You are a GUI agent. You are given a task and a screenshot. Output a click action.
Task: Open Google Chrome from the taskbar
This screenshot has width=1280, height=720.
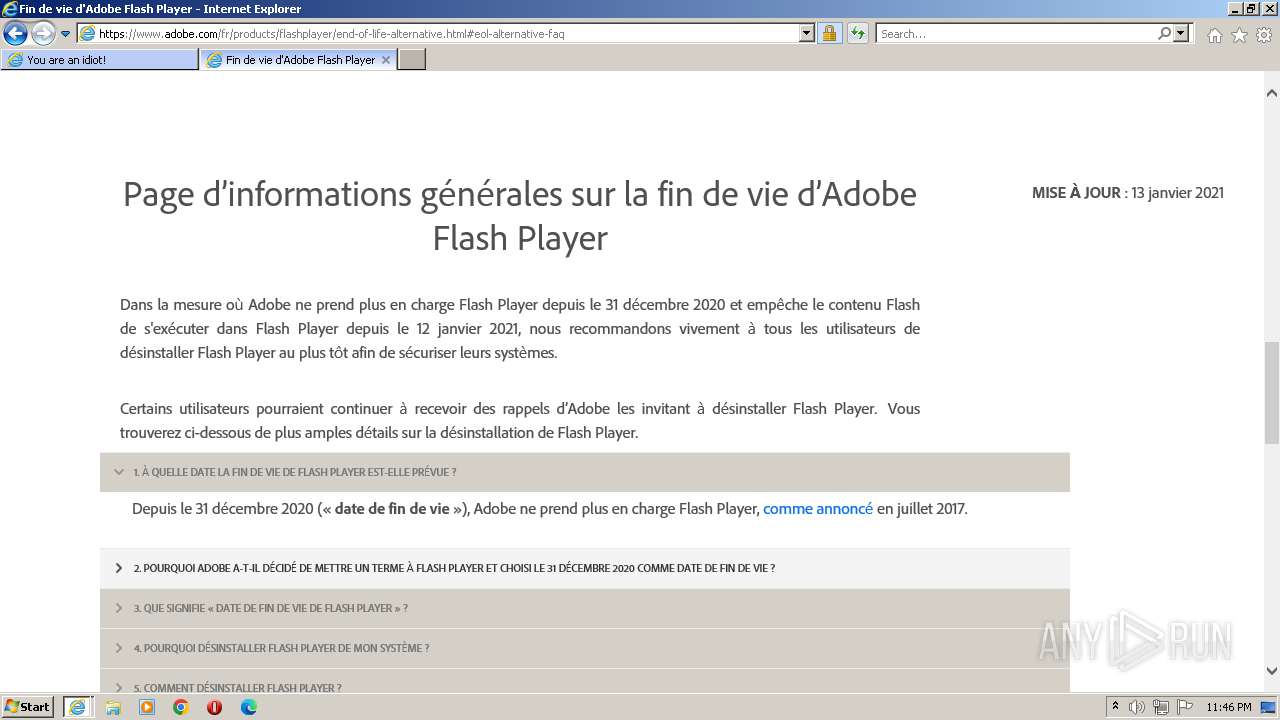(x=181, y=707)
